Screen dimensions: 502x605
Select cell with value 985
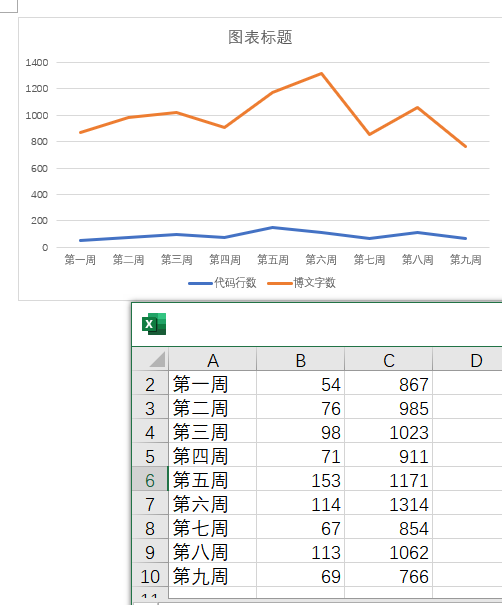click(389, 407)
